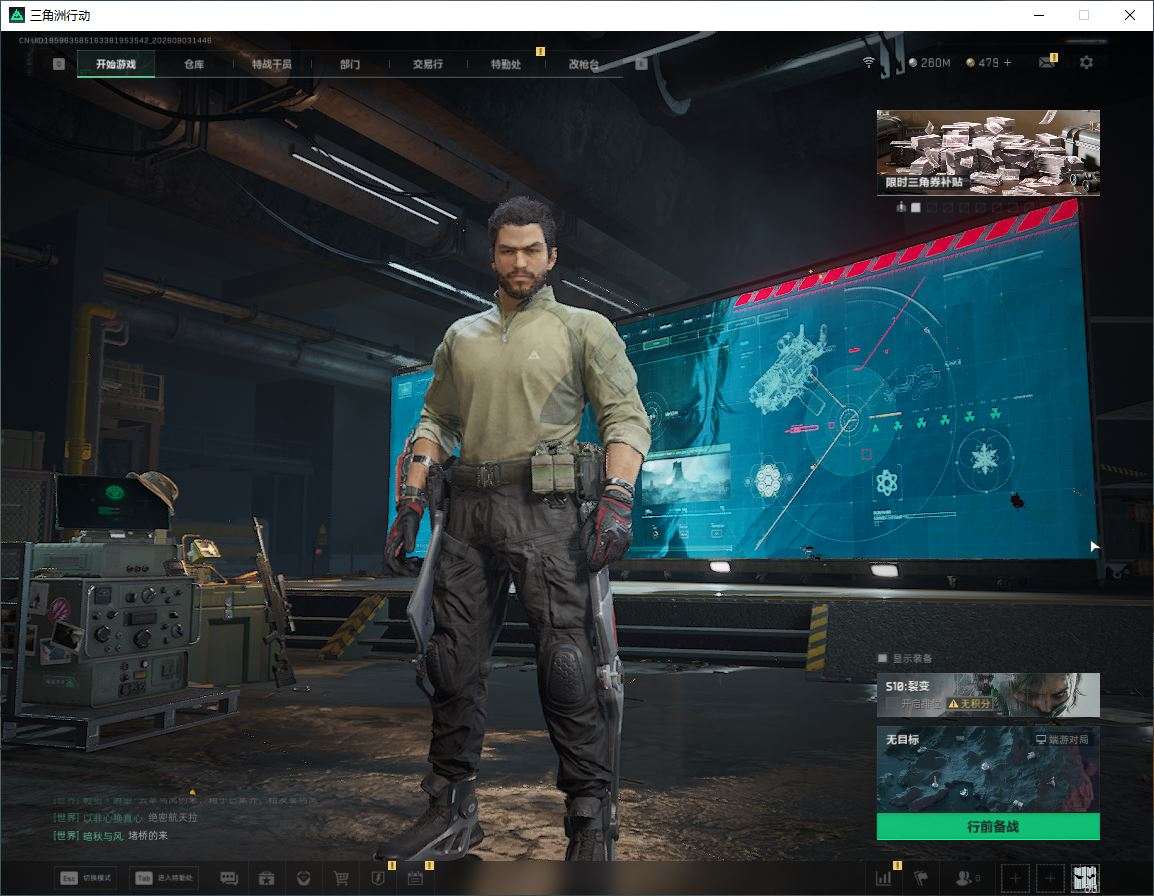Check the network signal icon
Image resolution: width=1154 pixels, height=896 pixels.
(868, 63)
